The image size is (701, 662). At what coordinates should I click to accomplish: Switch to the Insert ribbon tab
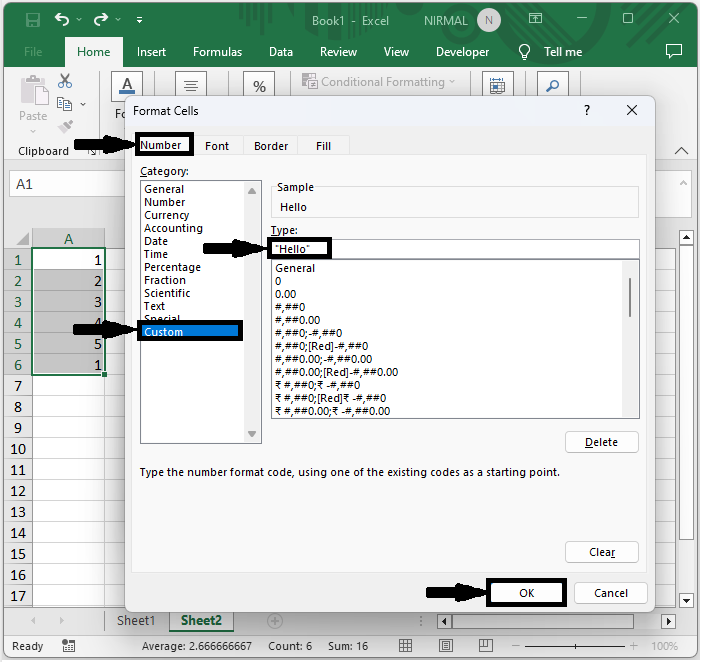click(151, 52)
